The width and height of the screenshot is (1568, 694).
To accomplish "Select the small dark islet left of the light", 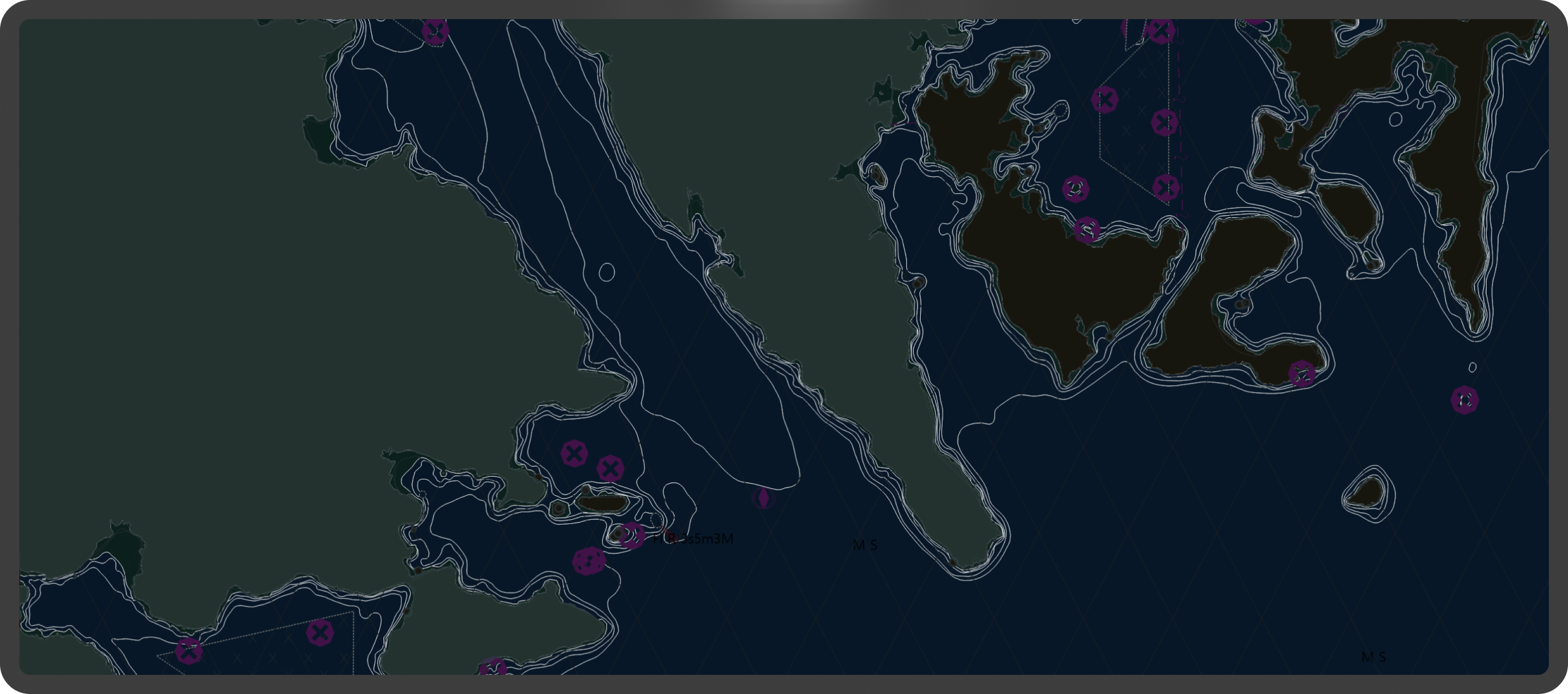I will (x=602, y=504).
